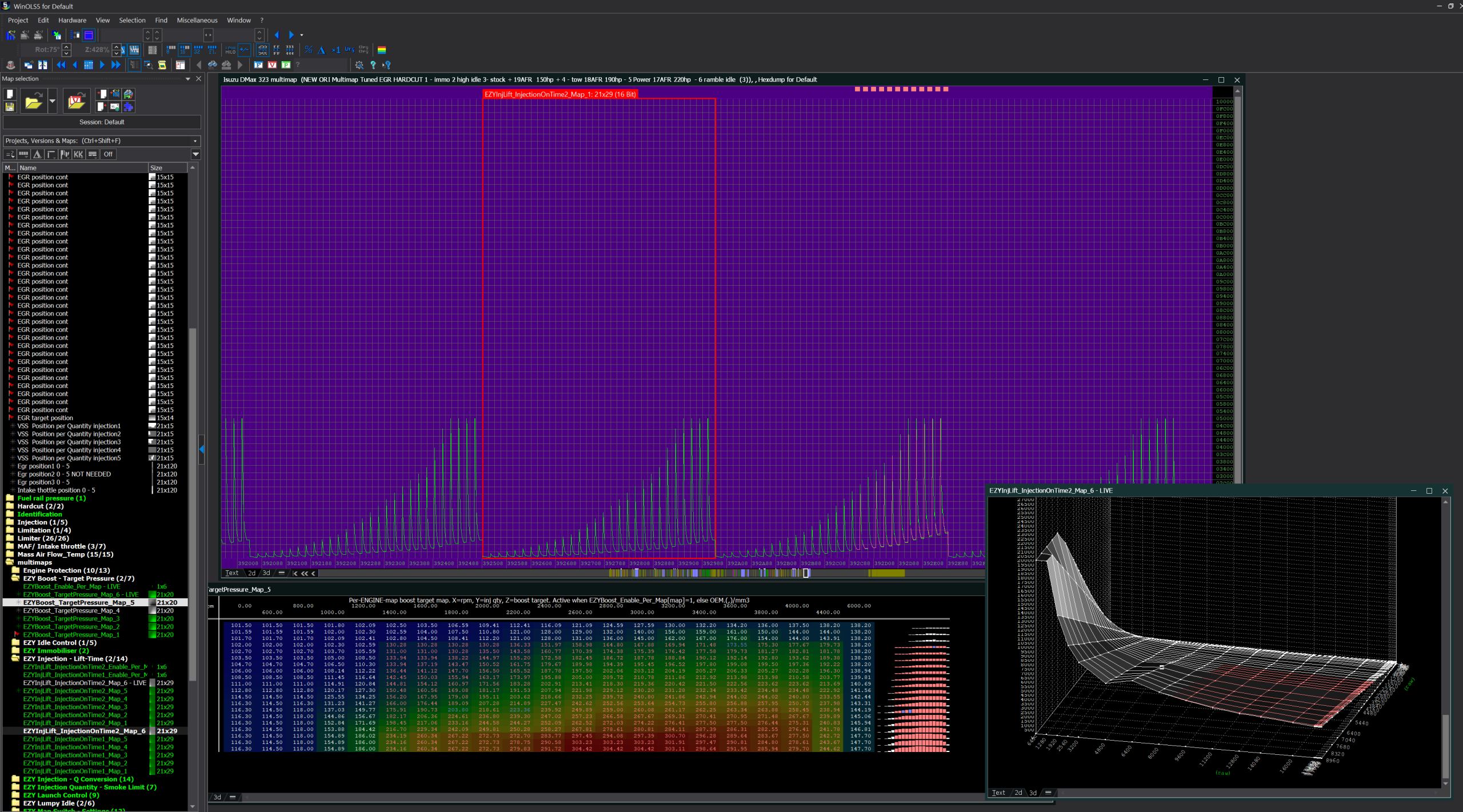Open version folder icon with red V

point(76,101)
